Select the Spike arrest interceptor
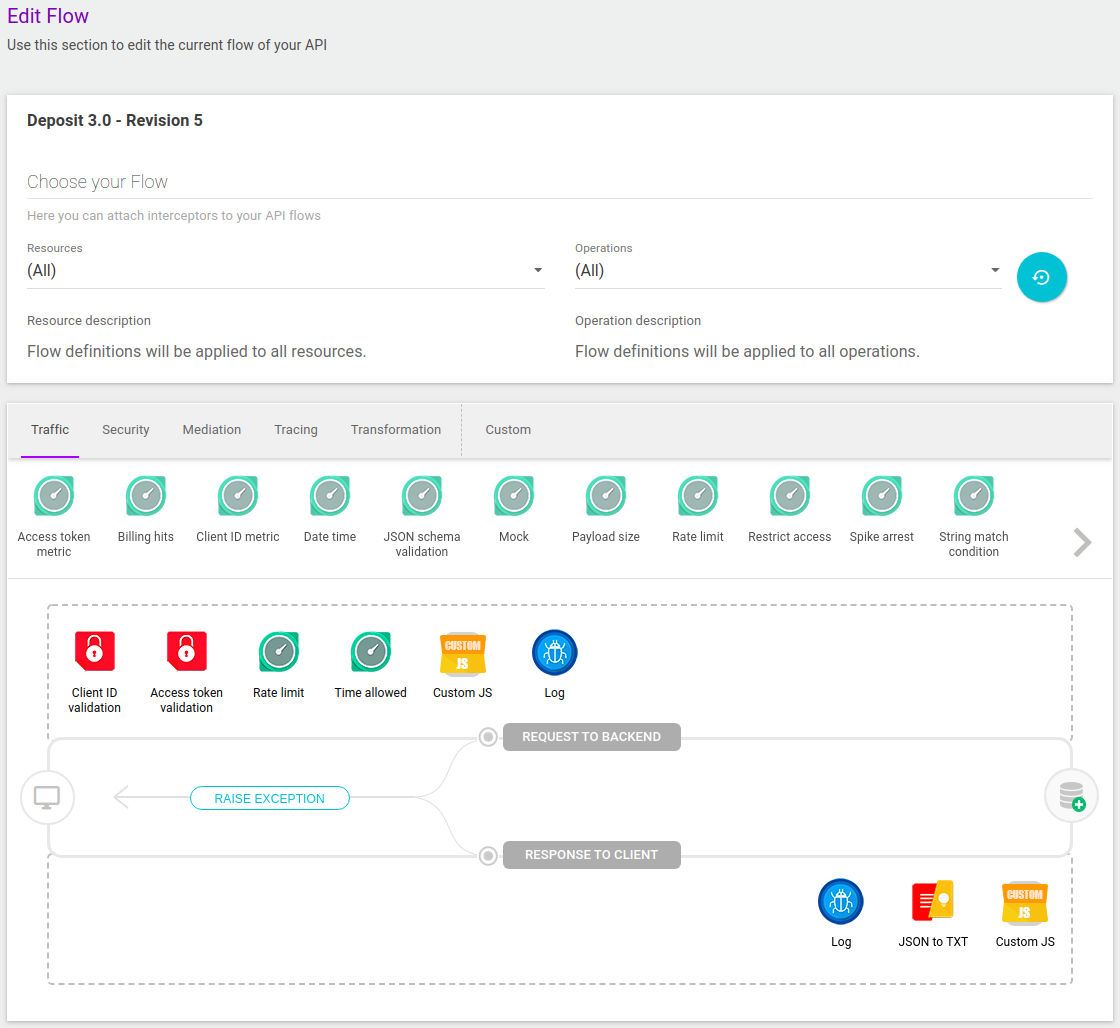 coord(882,497)
